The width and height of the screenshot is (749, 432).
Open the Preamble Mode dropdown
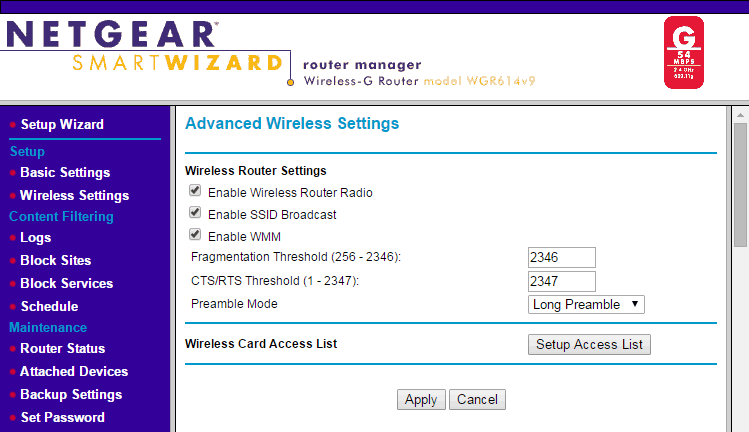586,304
